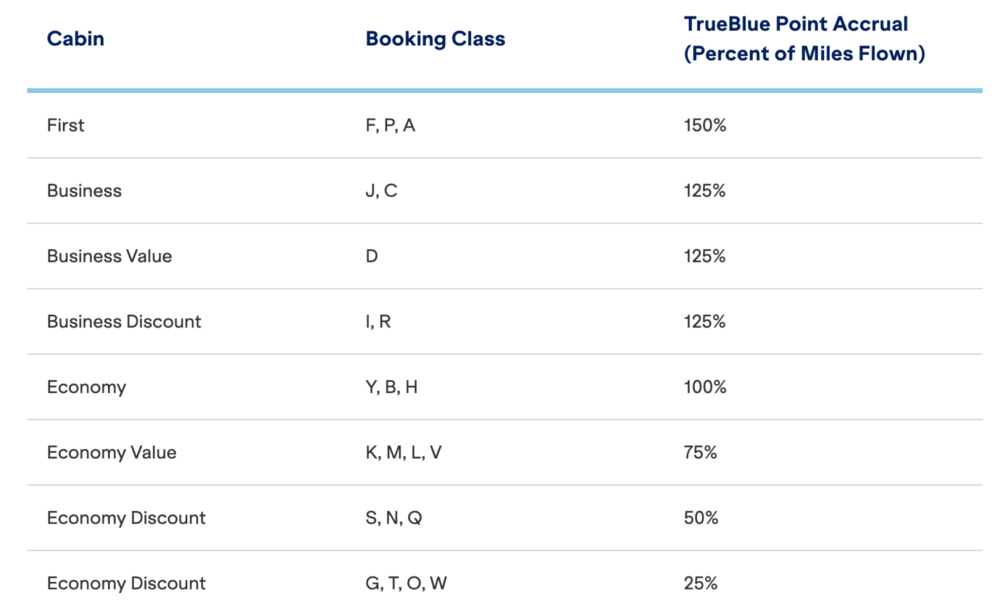Click the G, T, O, W booking class
The width and height of the screenshot is (1000, 612).
tap(403, 584)
